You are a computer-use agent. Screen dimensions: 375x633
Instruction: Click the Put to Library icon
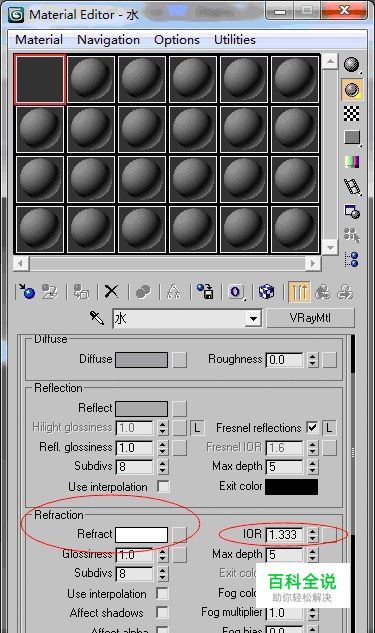205,291
